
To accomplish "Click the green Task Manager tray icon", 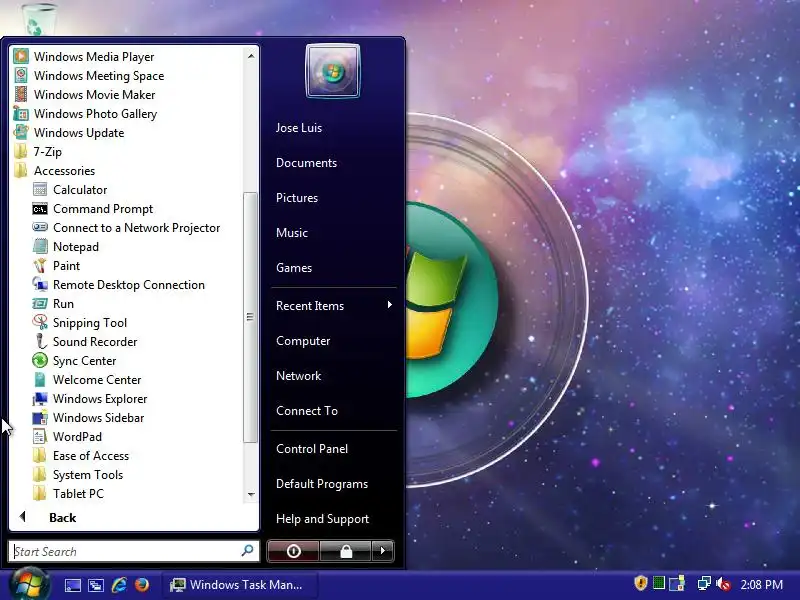I will (659, 583).
